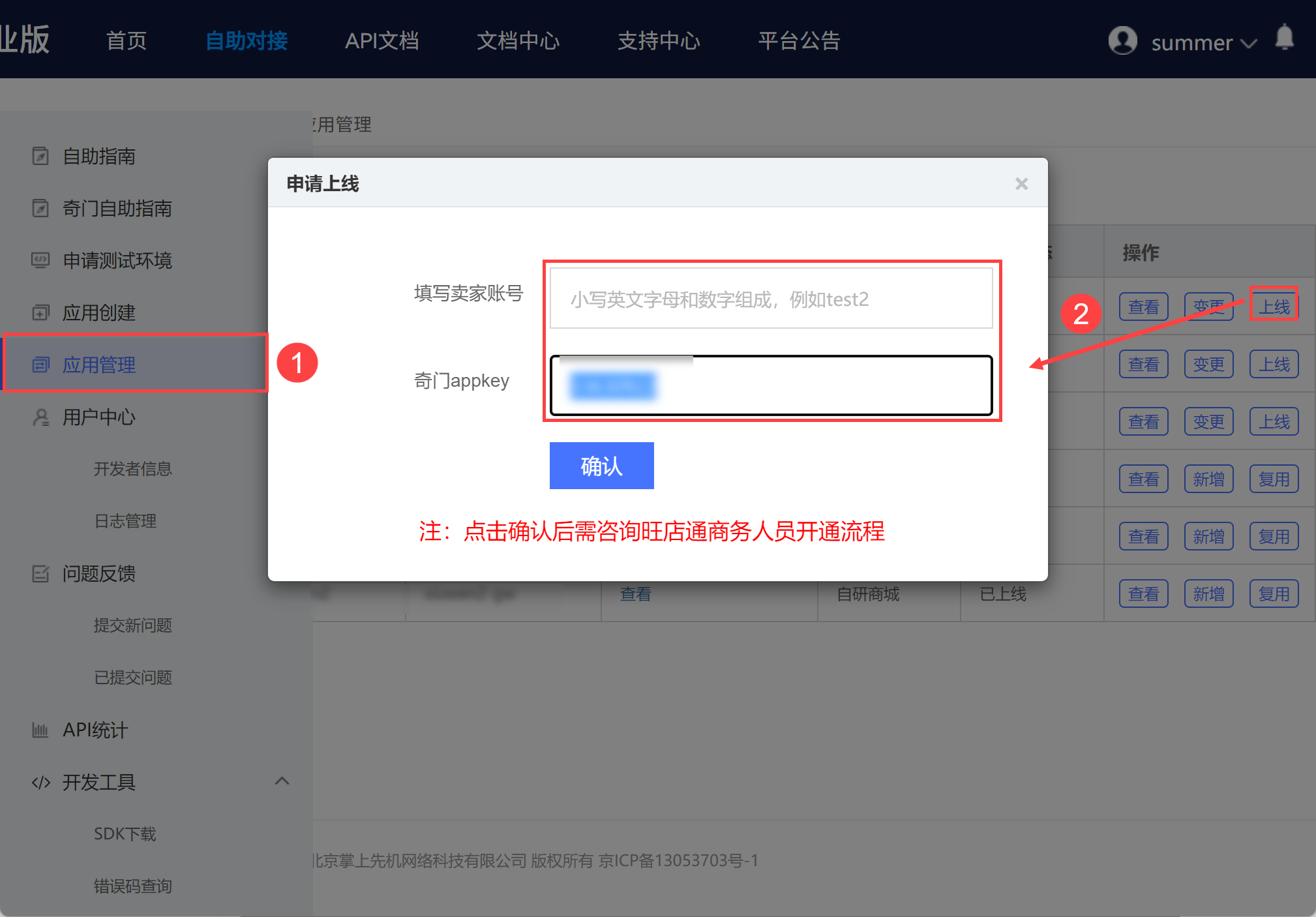This screenshot has height=917, width=1316.
Task: Click the 开发工具 code brackets icon
Action: point(40,783)
